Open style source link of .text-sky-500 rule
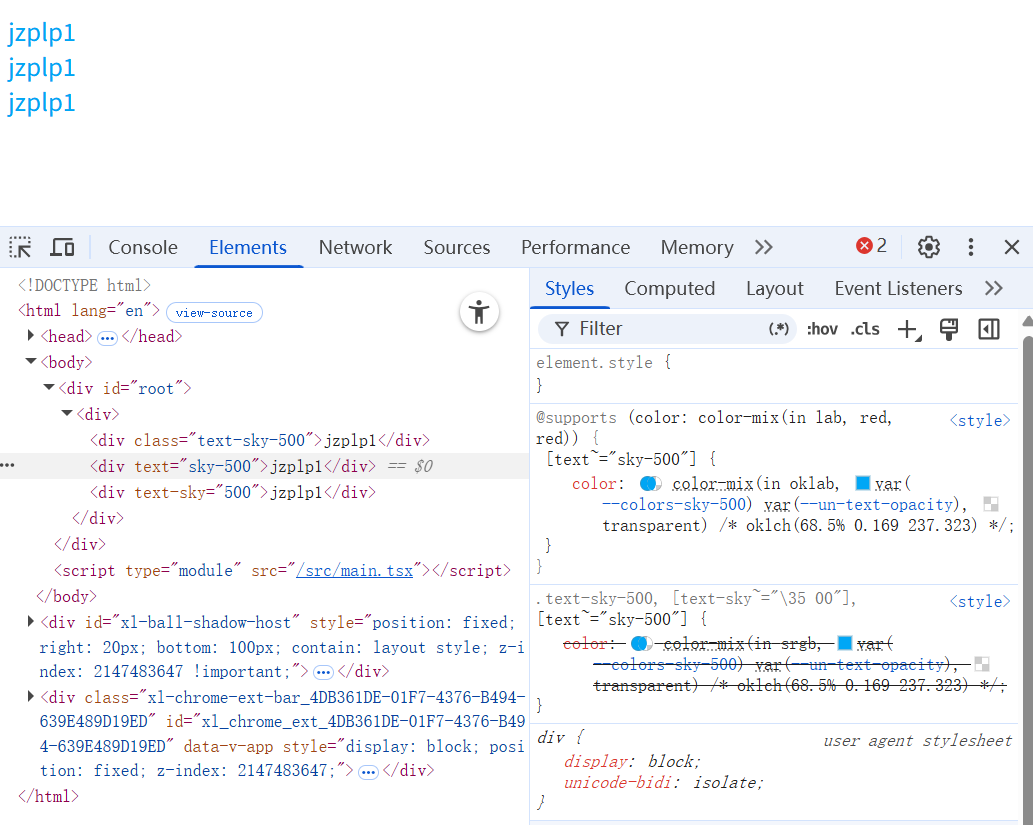1033x825 pixels. [x=980, y=601]
